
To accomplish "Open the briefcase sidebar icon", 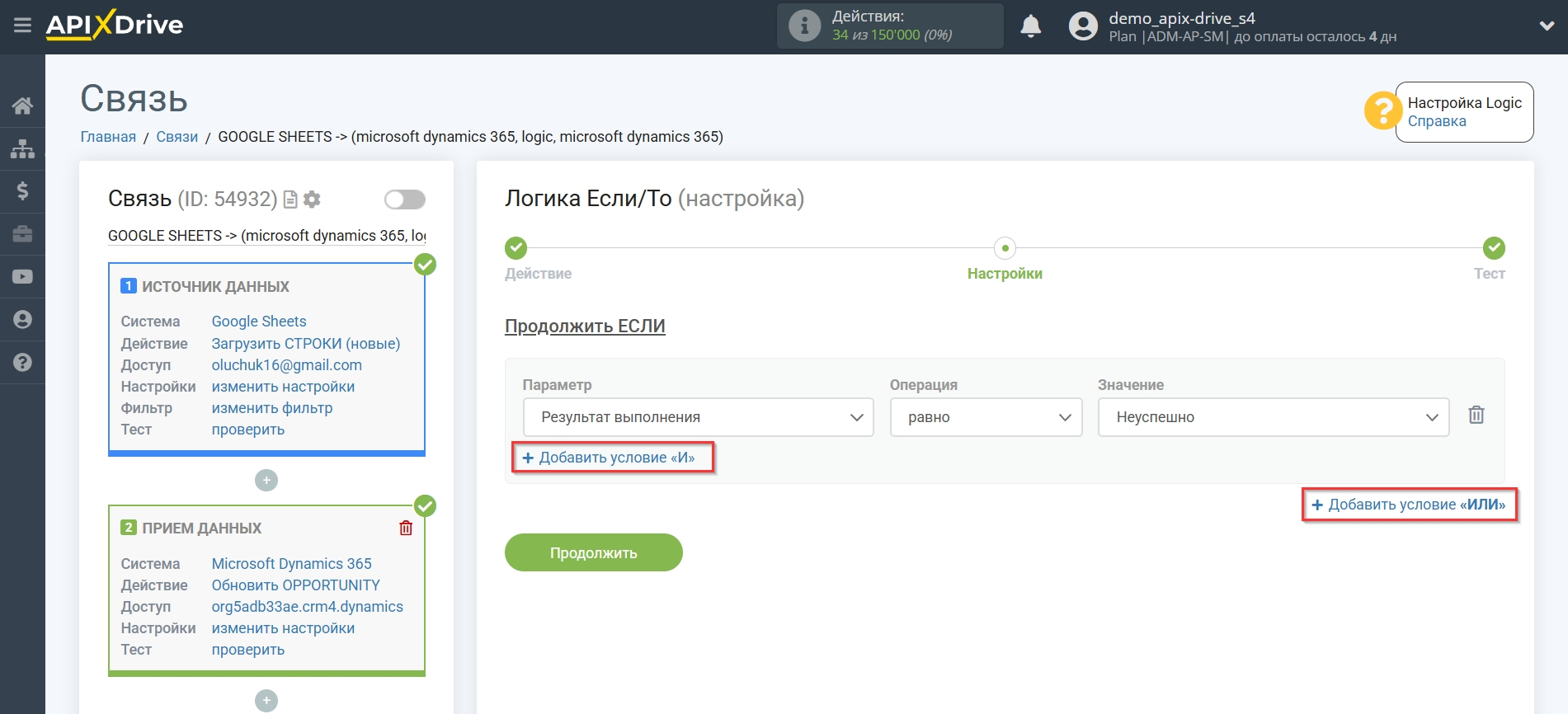I will point(22,234).
